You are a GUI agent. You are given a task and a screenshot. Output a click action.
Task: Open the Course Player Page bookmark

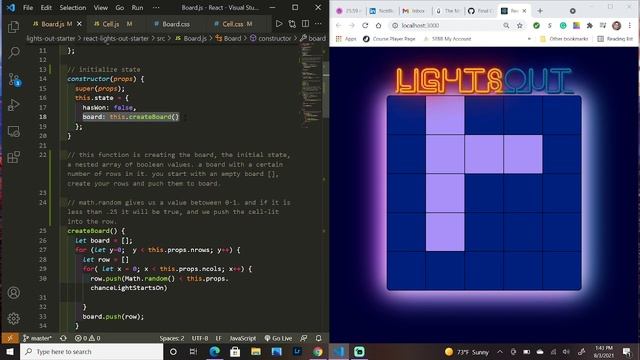coord(389,39)
